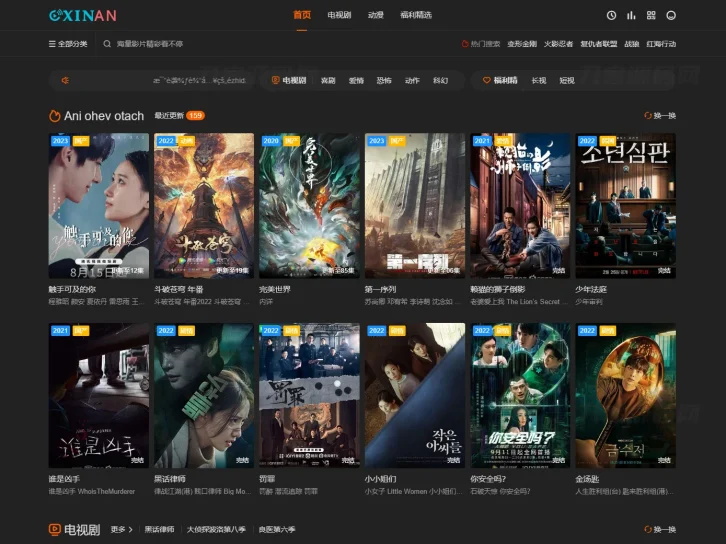Click the search box with 海量影片 placeholder
This screenshot has height=544, width=726.
tap(150, 44)
